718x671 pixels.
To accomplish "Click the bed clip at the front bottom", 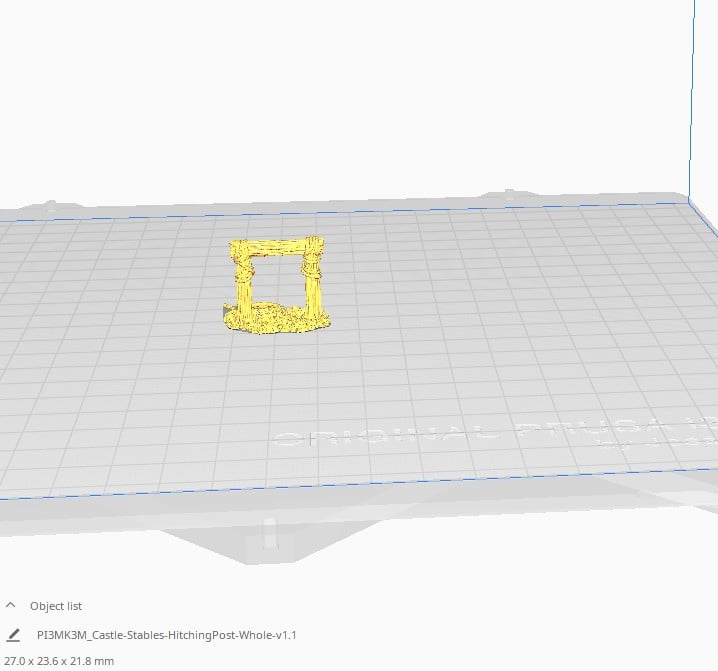I will coord(270,534).
